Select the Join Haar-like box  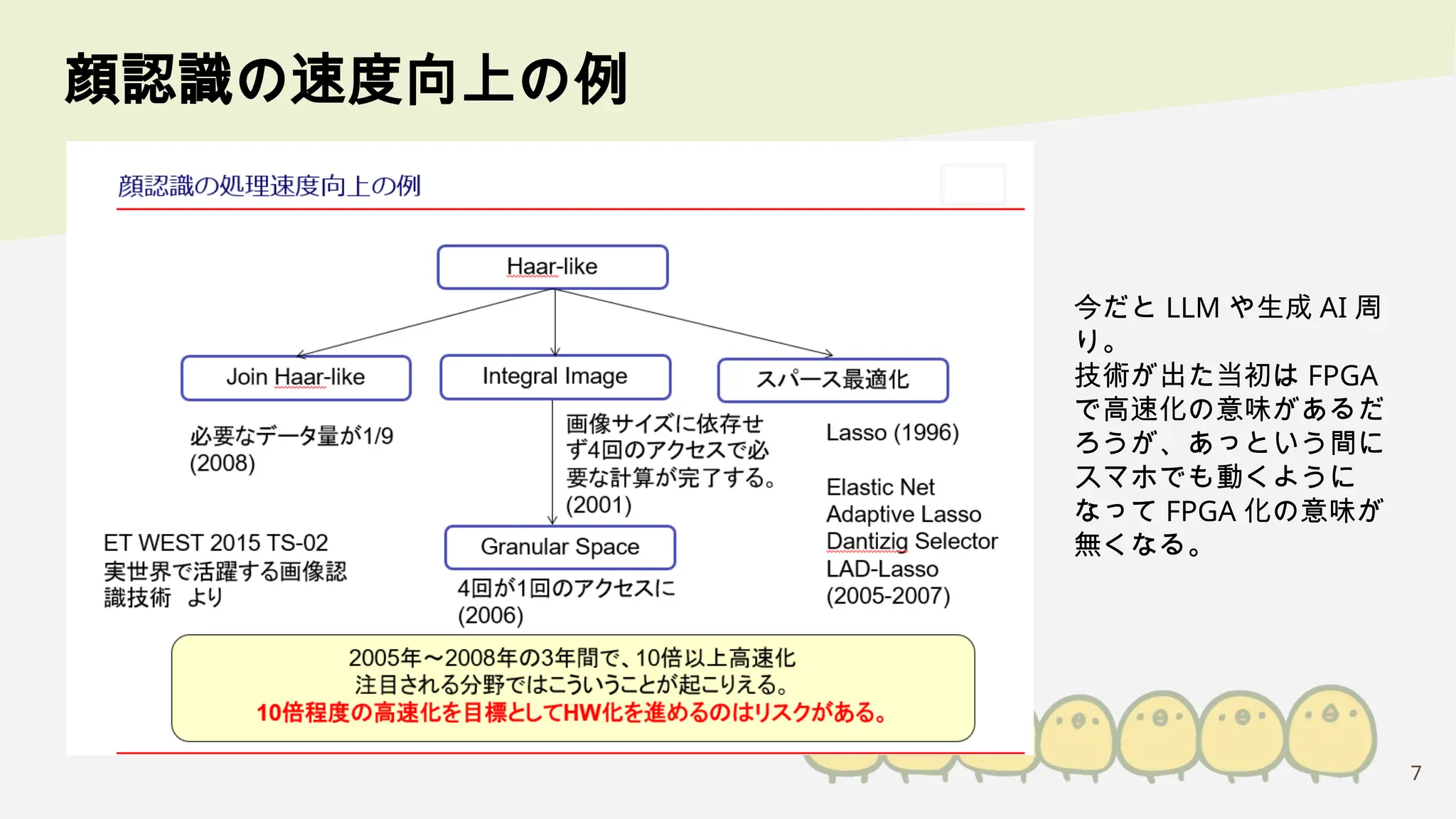coord(296,378)
